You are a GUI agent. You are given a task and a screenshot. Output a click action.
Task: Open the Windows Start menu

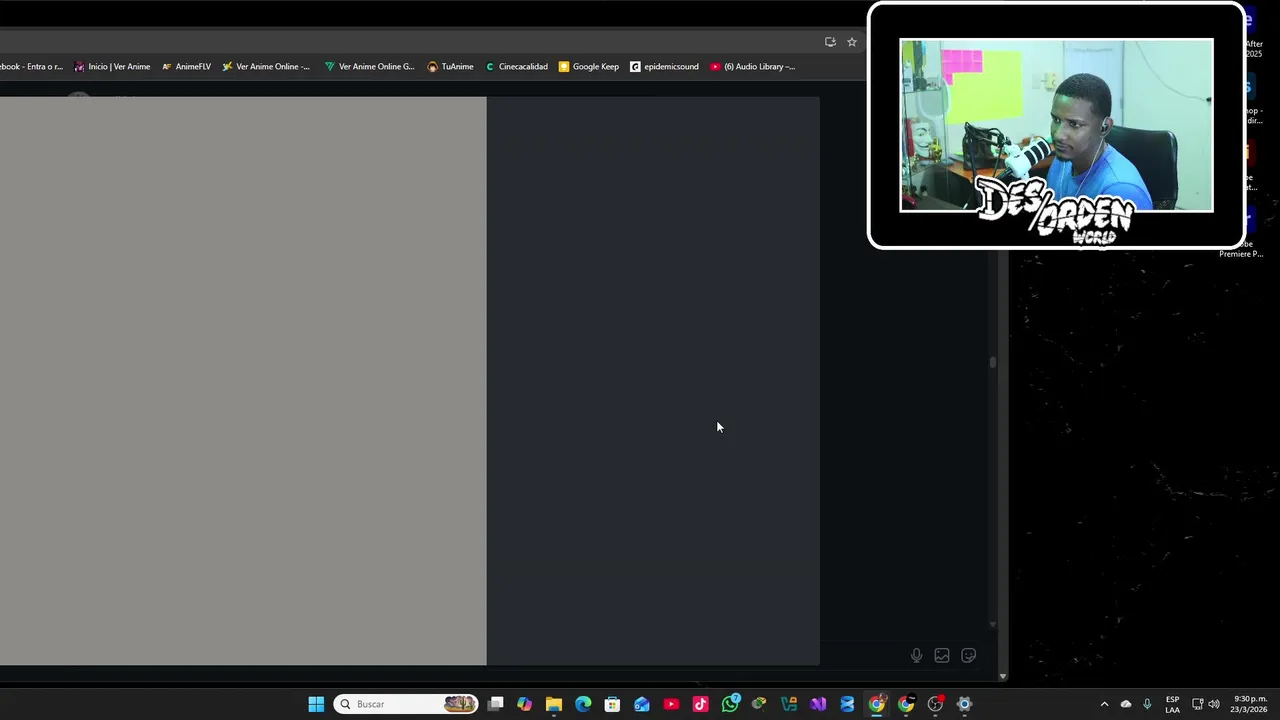316,704
